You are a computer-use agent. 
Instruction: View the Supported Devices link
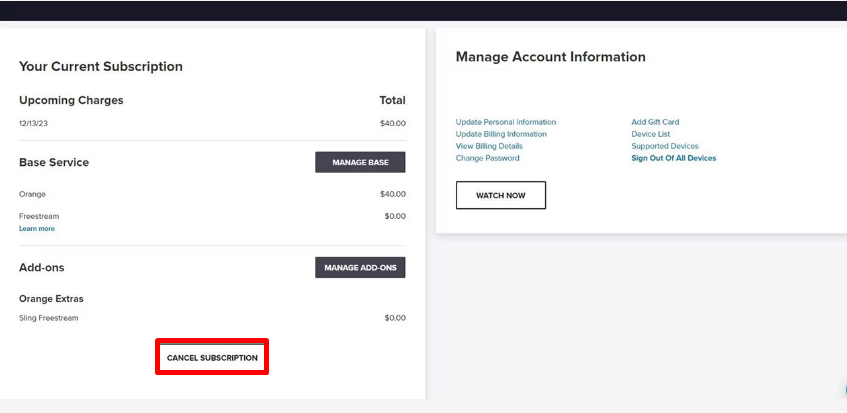click(665, 146)
